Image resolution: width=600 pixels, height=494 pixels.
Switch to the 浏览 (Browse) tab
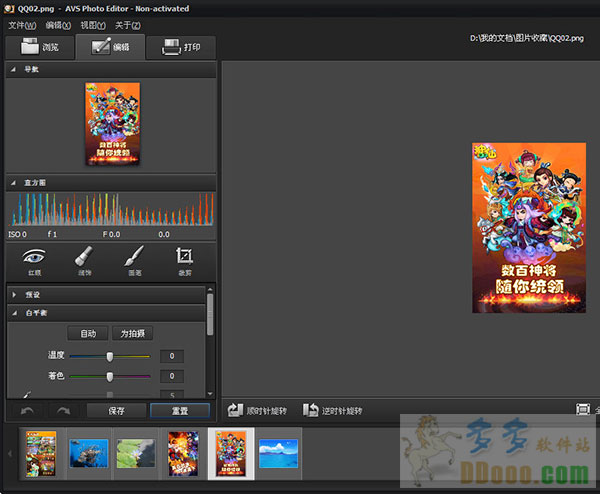40,47
